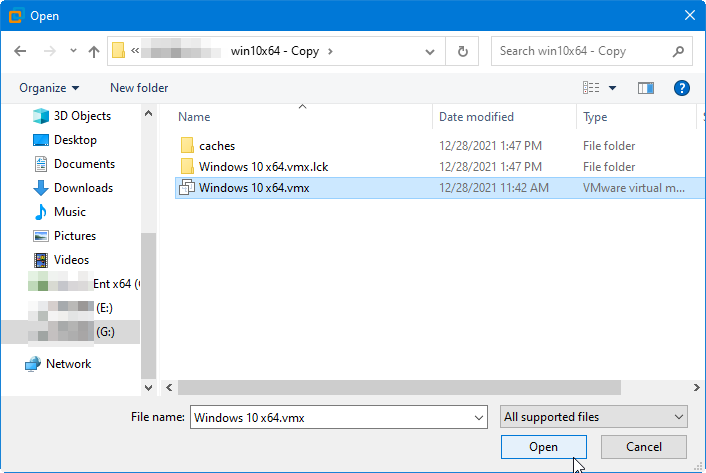Viewport: 706px width, 473px height.
Task: Click win10x64 - Copy breadcrumb
Action: [275, 51]
